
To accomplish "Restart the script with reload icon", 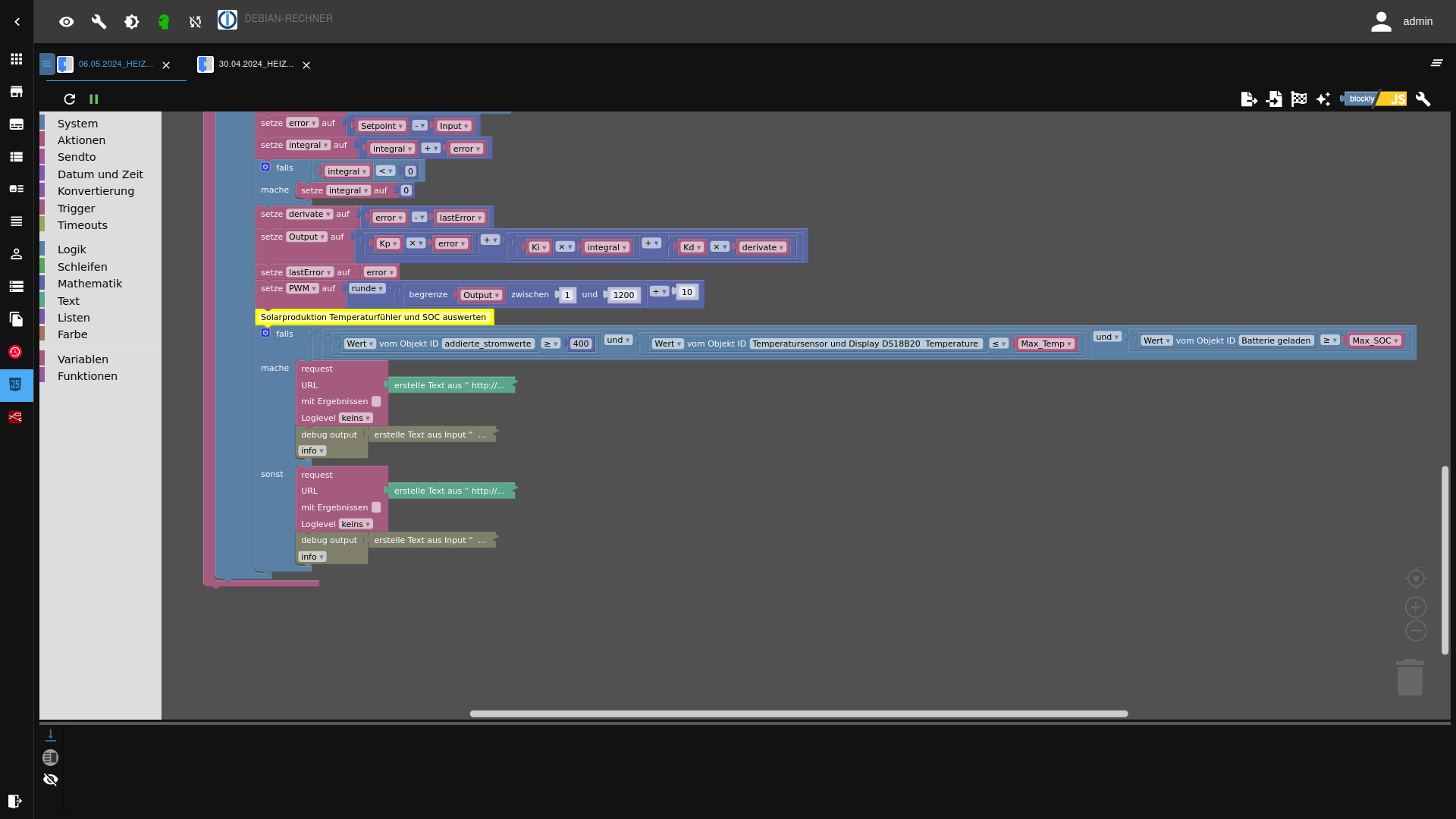I will click(x=70, y=99).
